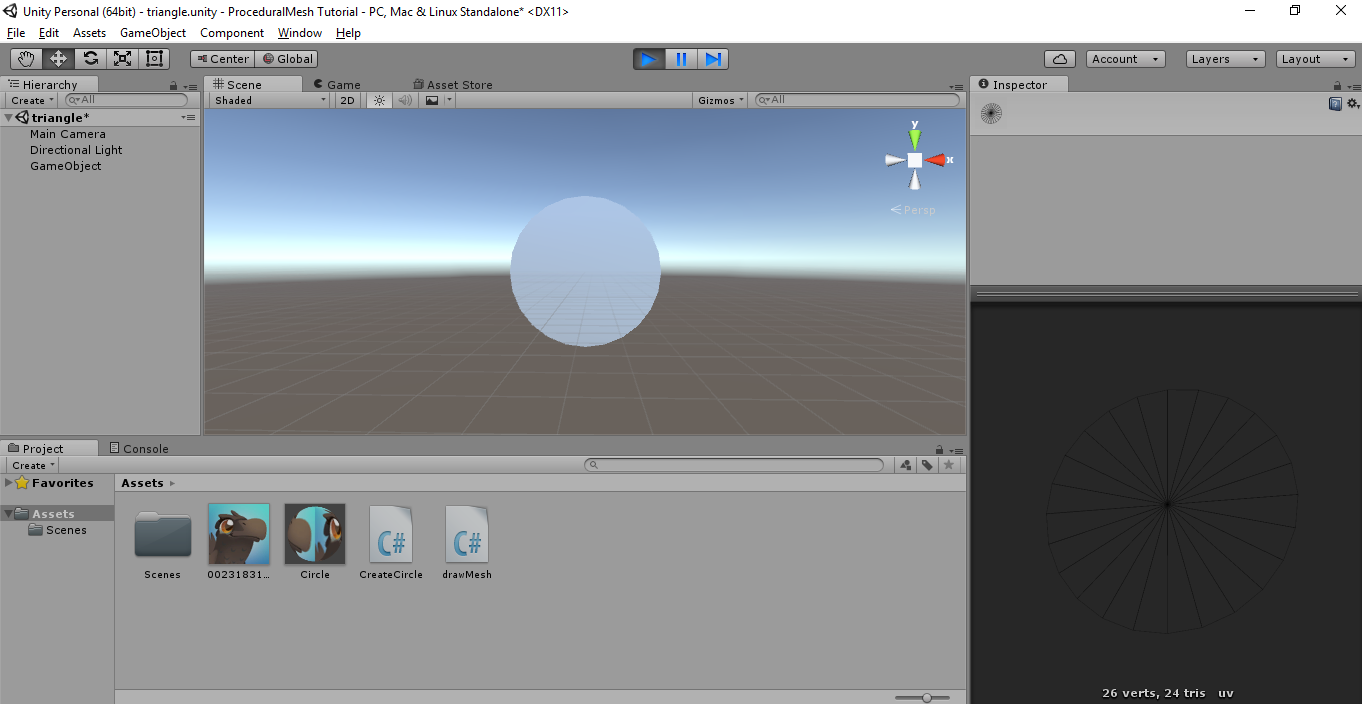
Task: Toggle 2D scene view mode
Action: pos(347,100)
